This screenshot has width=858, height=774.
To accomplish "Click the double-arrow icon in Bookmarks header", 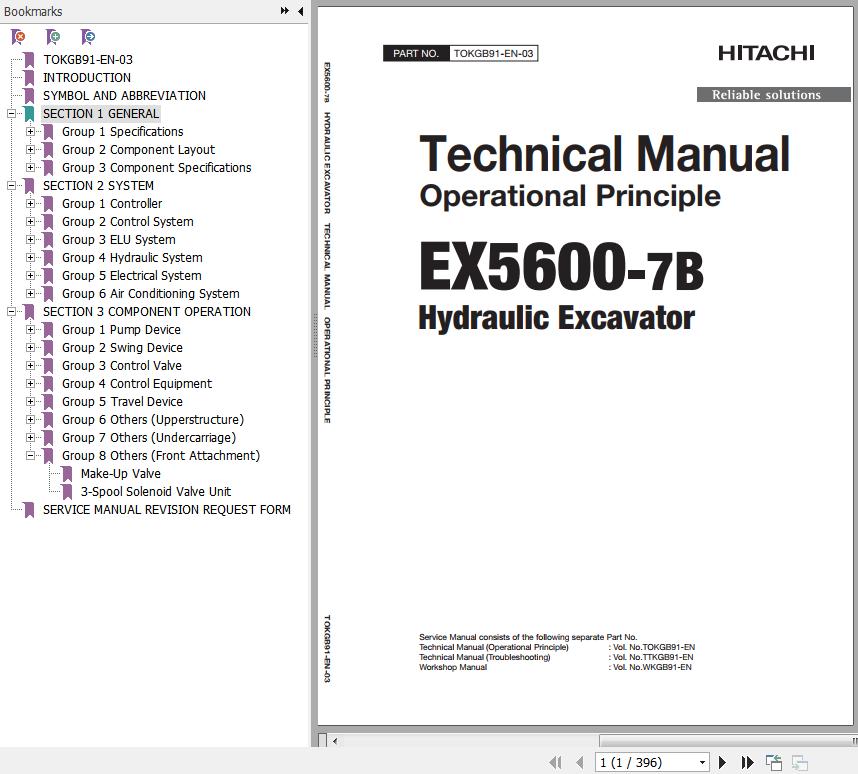I will 285,11.
